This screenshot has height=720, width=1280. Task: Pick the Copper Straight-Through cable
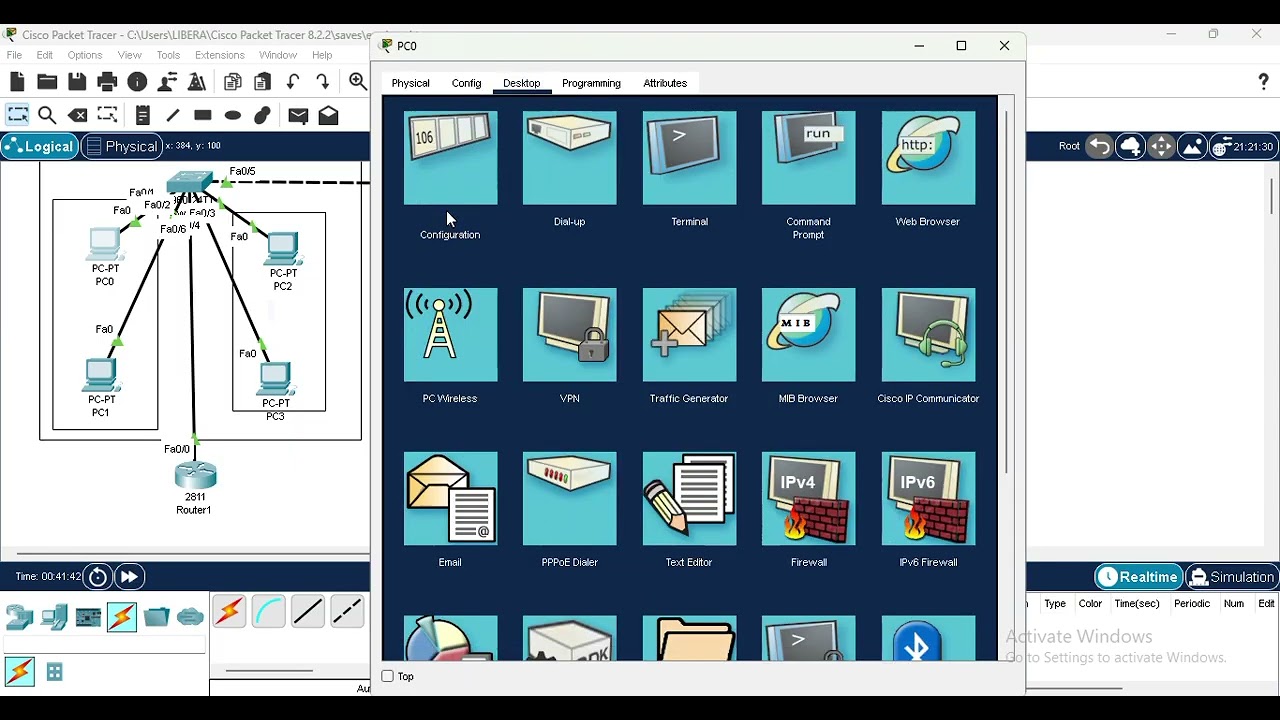pyautogui.click(x=308, y=611)
